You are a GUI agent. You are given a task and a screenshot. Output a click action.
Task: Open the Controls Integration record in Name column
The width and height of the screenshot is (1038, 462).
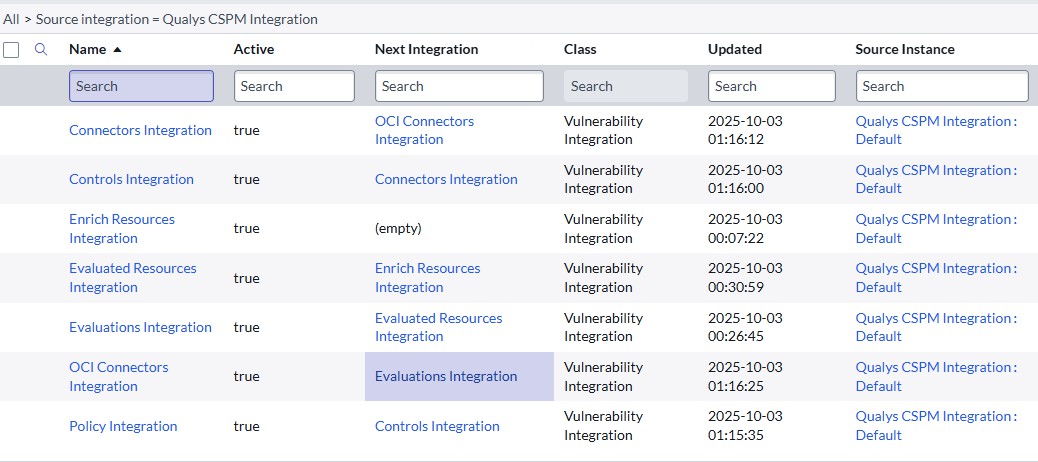(132, 179)
